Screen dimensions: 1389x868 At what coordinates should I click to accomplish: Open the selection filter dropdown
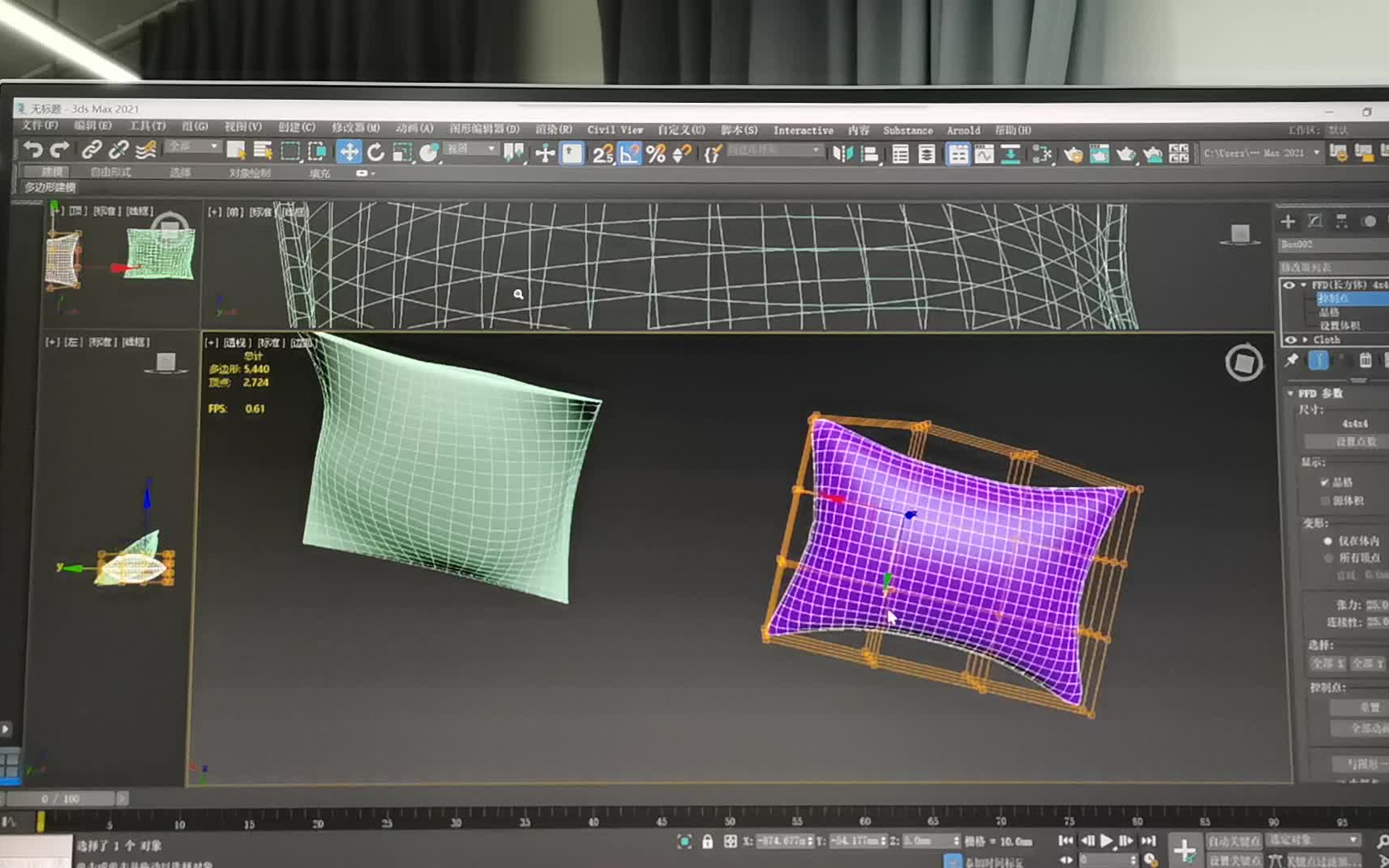click(x=193, y=146)
